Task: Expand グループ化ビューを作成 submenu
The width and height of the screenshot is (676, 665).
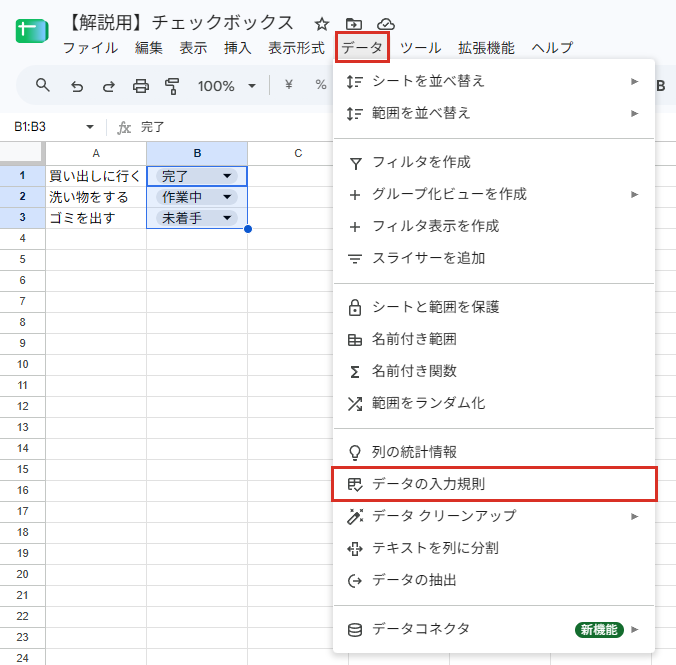Action: pos(494,194)
